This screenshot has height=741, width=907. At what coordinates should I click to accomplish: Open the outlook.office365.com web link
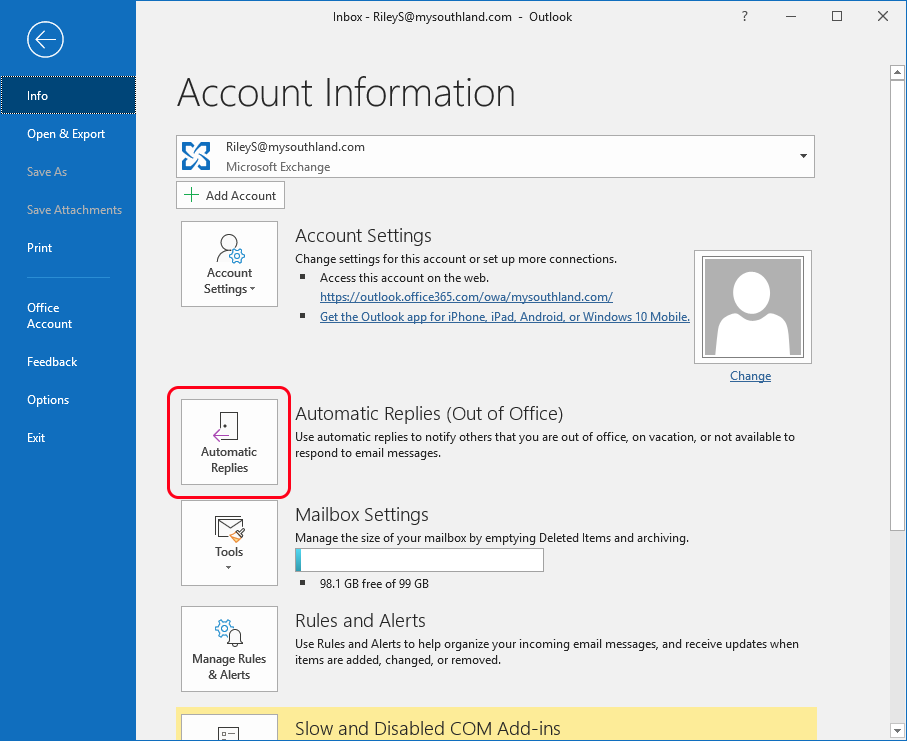click(466, 297)
